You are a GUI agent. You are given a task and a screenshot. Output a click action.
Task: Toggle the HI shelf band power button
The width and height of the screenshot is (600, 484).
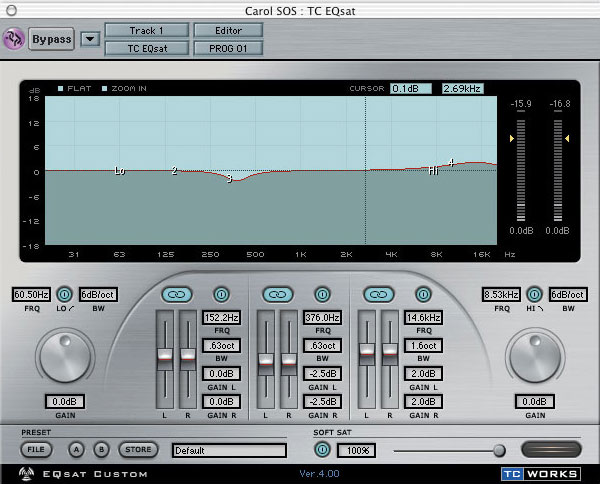coord(534,294)
